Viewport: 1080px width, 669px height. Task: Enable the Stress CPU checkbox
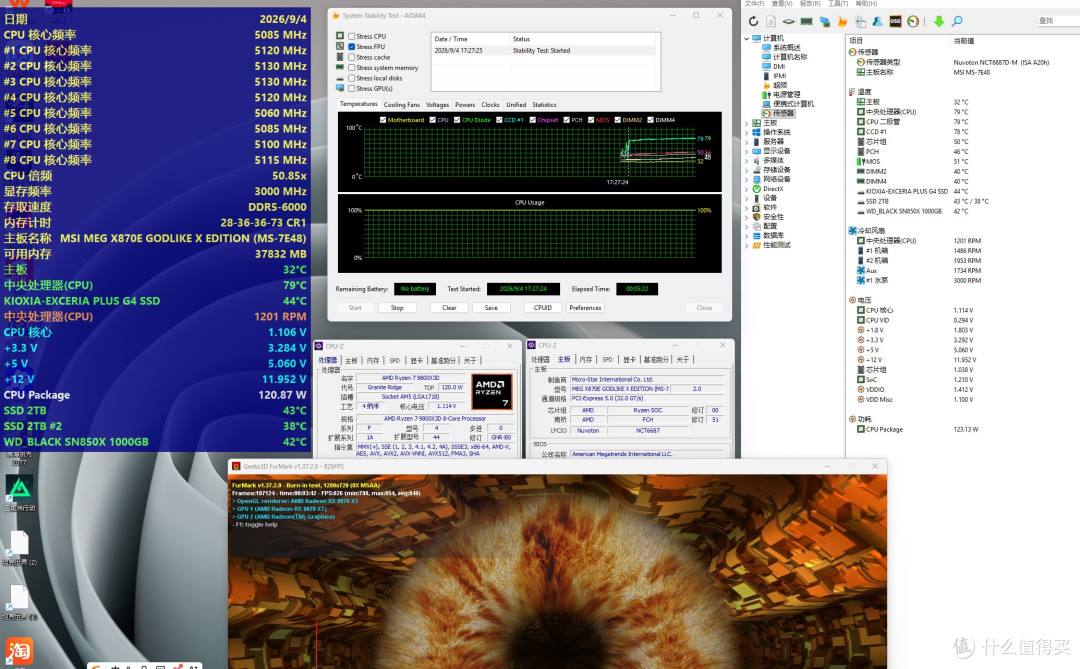351,37
